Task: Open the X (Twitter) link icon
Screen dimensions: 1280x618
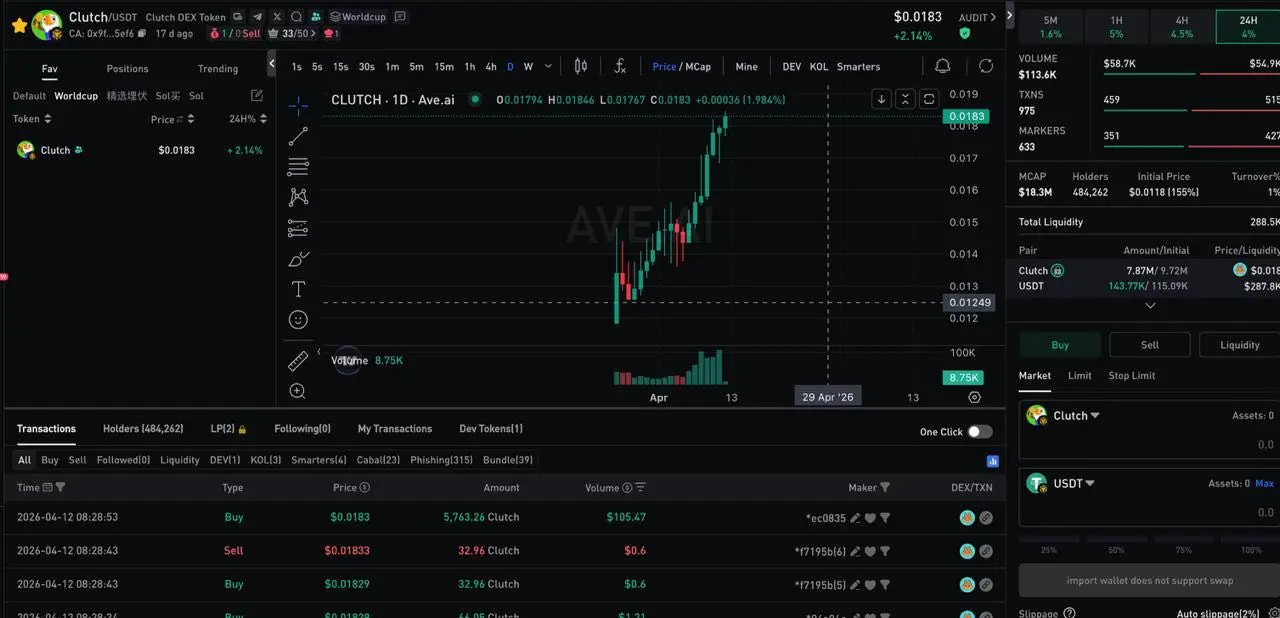Action: click(277, 17)
